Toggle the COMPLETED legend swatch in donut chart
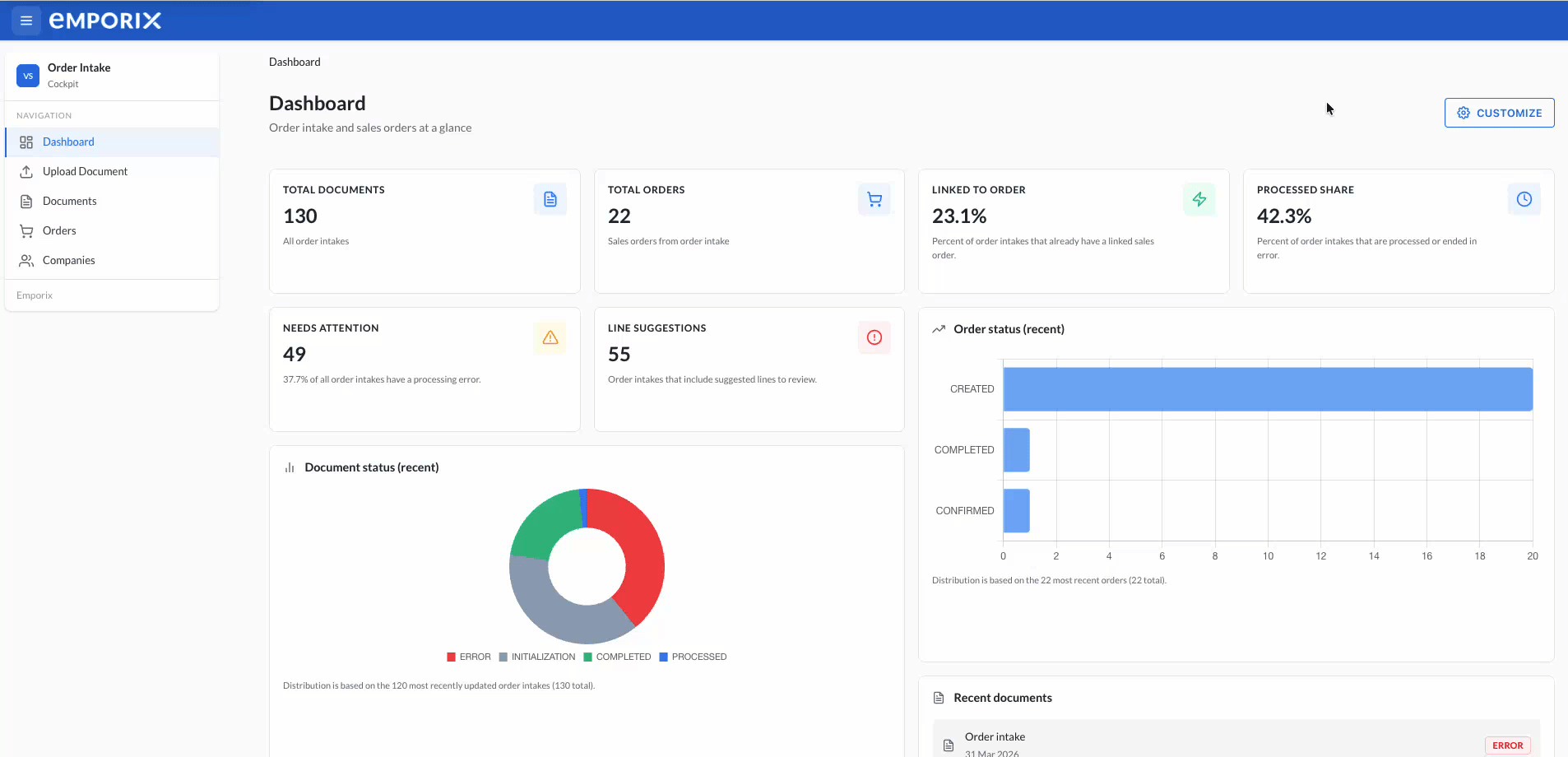 point(587,657)
